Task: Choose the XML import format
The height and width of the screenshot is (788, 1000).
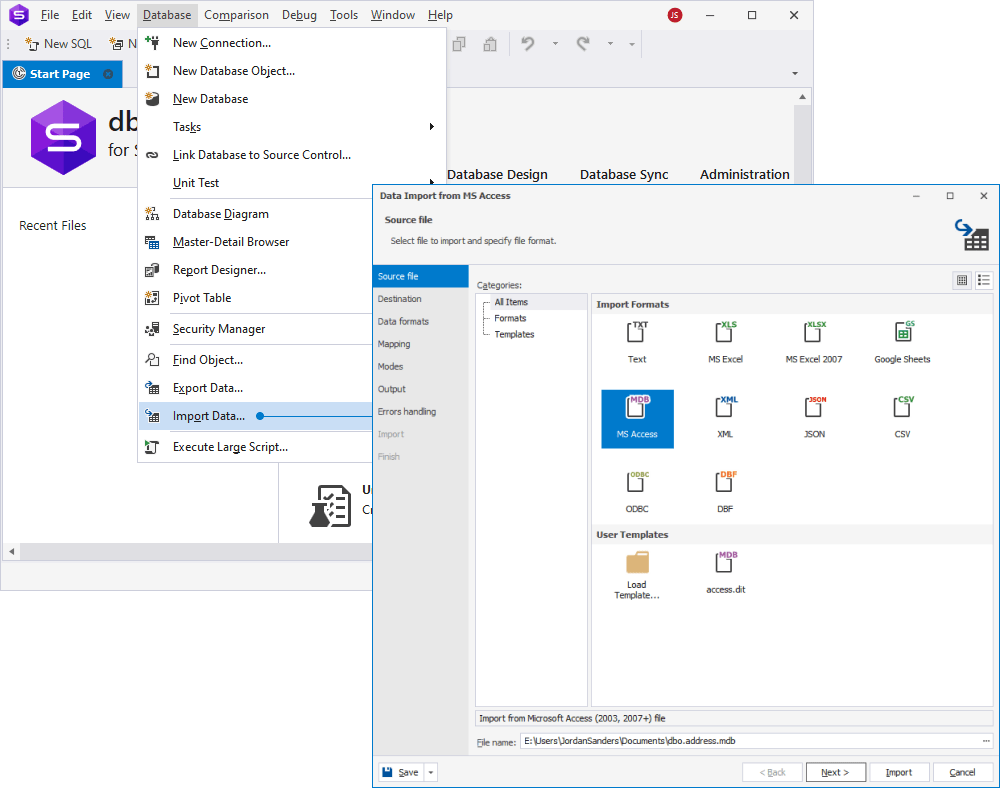Action: pos(725,418)
